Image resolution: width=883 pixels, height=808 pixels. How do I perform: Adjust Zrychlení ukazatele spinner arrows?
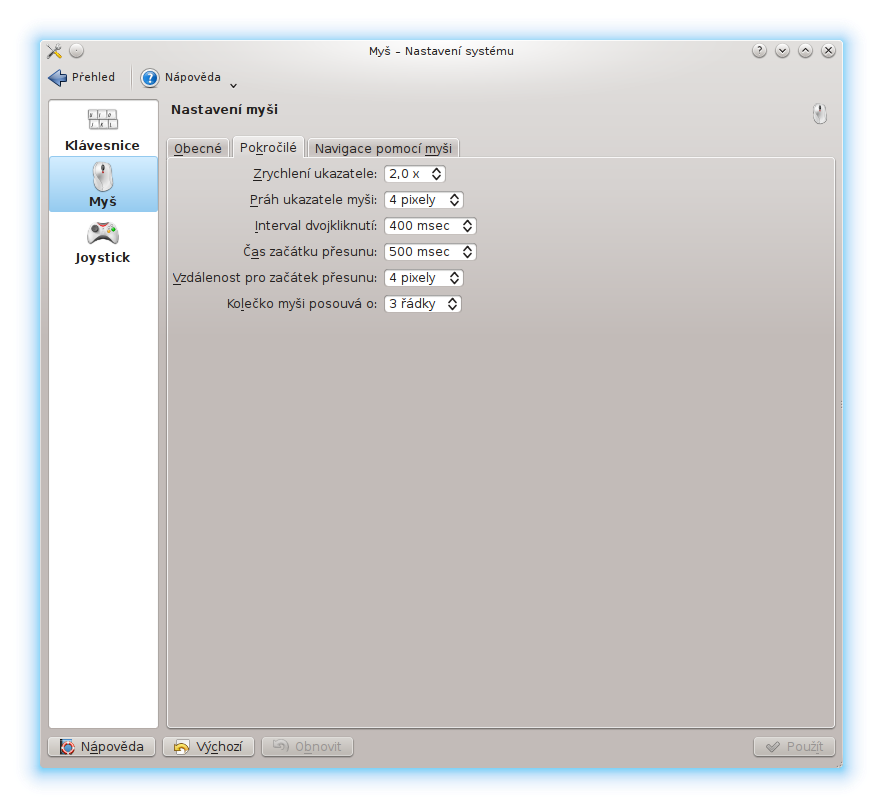pyautogui.click(x=436, y=174)
